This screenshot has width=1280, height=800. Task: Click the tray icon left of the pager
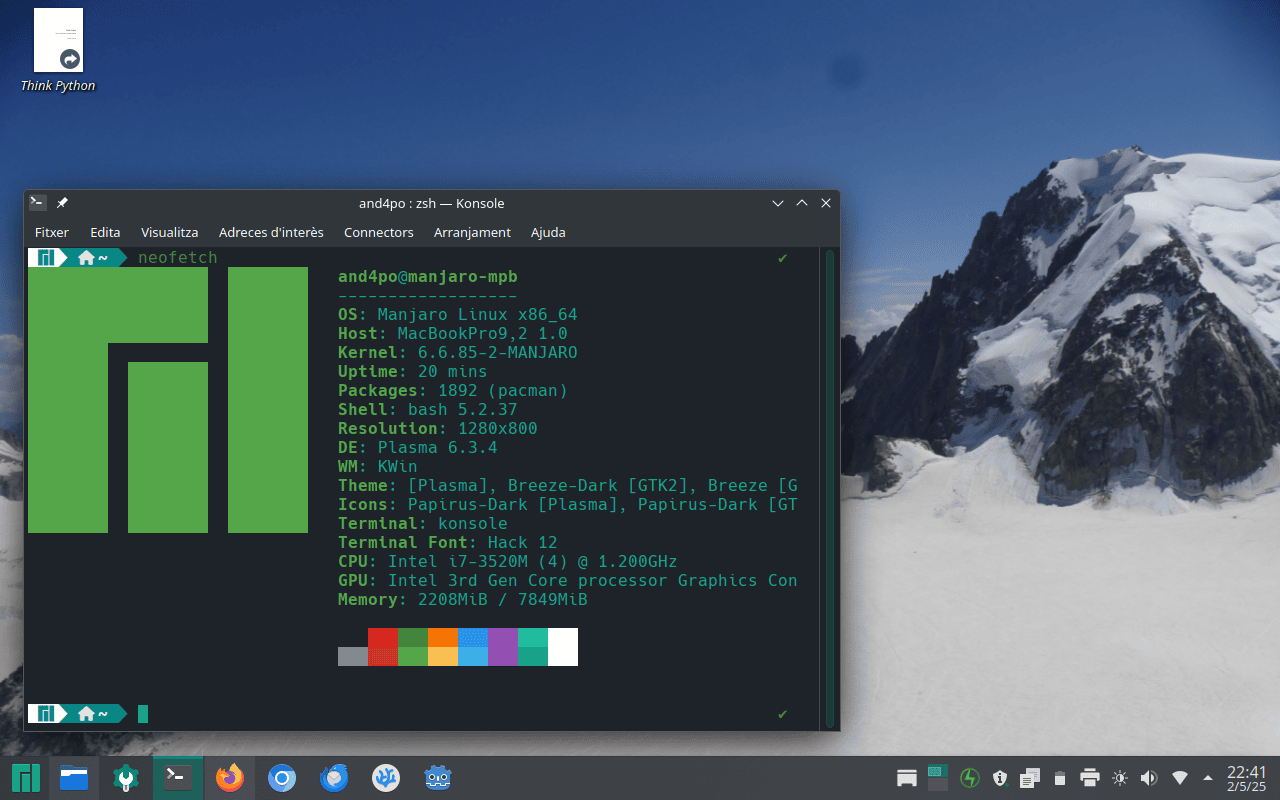907,778
